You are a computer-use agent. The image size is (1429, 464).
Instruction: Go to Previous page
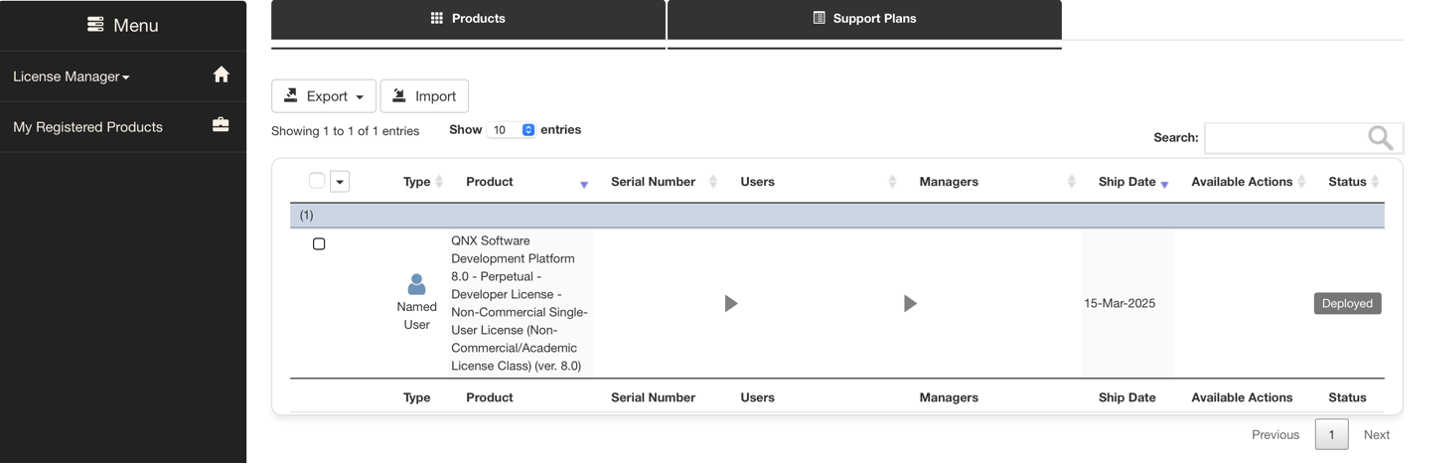pyautogui.click(x=1275, y=434)
